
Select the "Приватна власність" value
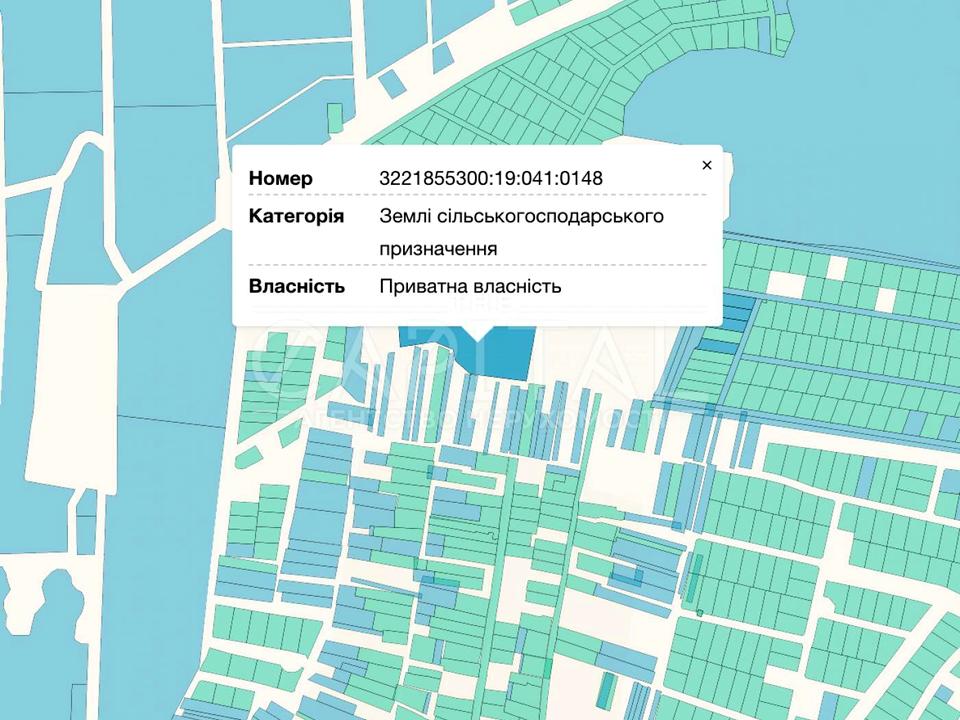pos(470,286)
